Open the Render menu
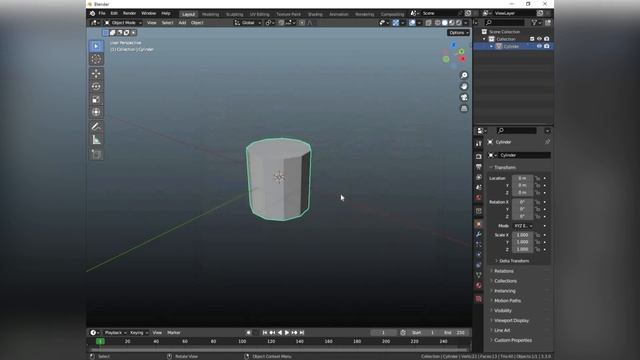The image size is (640, 360). click(129, 13)
